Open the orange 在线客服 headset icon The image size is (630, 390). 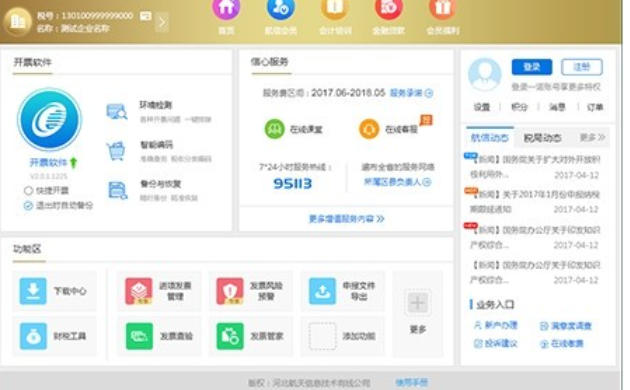click(x=369, y=129)
